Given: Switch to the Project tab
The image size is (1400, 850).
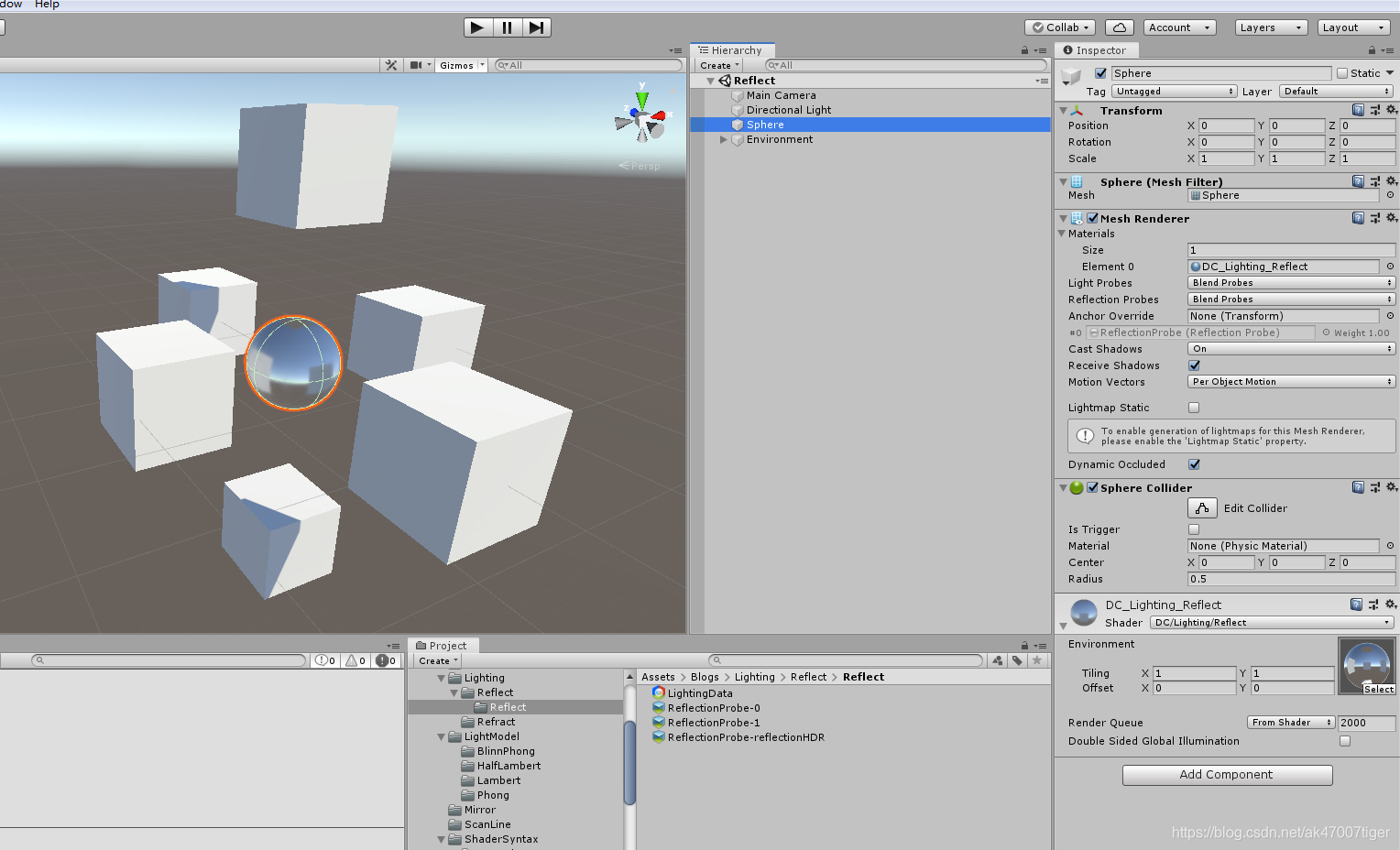Looking at the screenshot, I should pyautogui.click(x=443, y=645).
